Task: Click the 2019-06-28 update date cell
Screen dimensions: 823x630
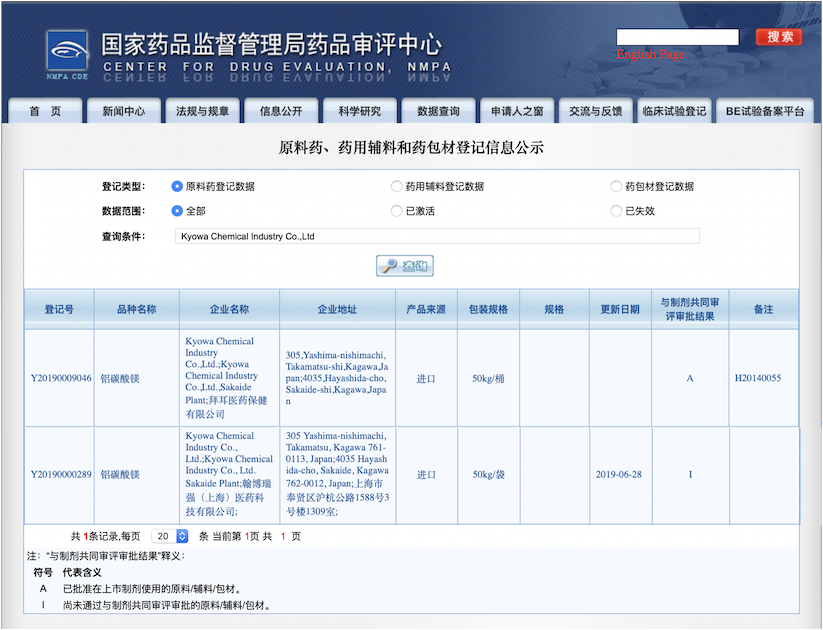Action: [x=619, y=475]
